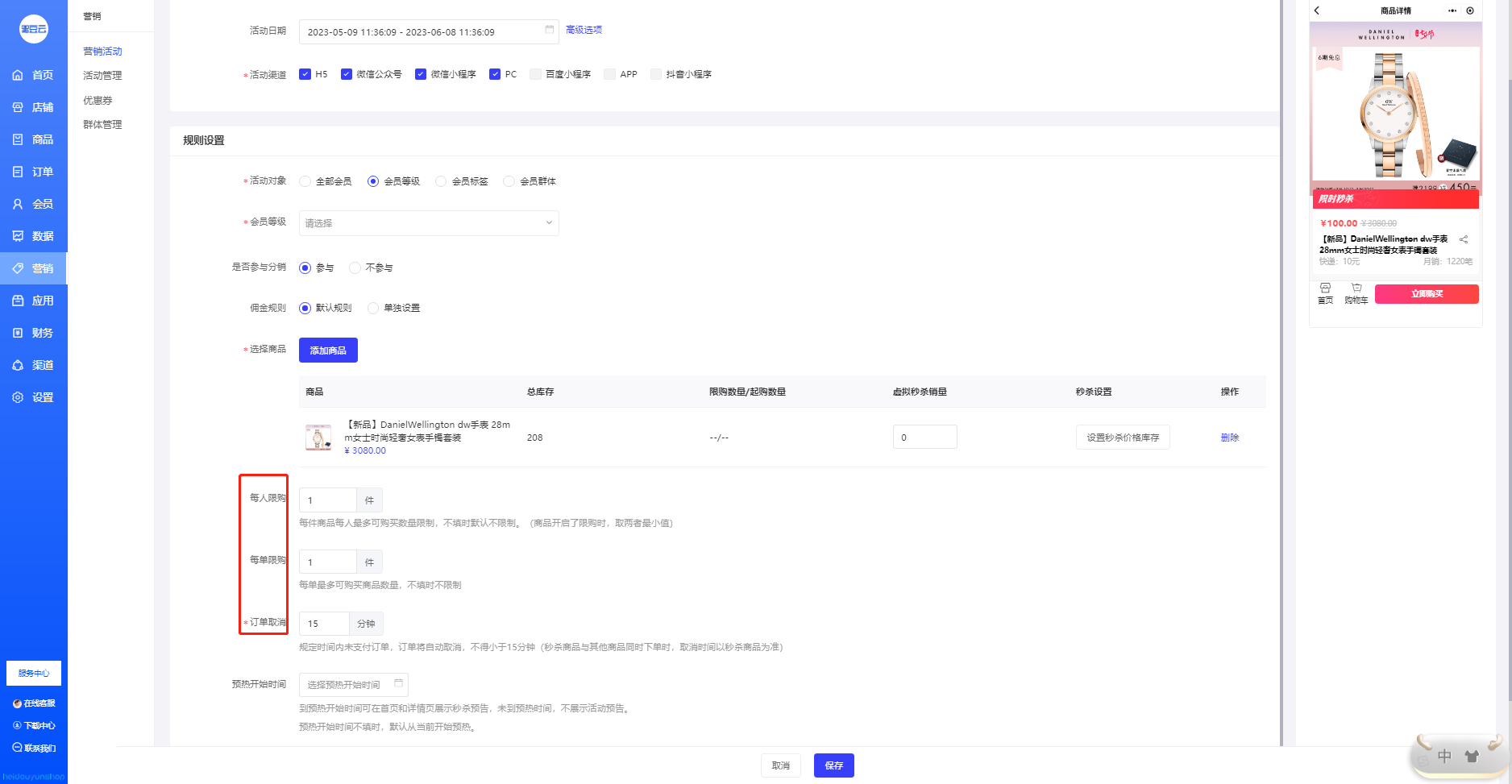
Task: Click the shirt icon in input method bar
Action: point(1472,757)
